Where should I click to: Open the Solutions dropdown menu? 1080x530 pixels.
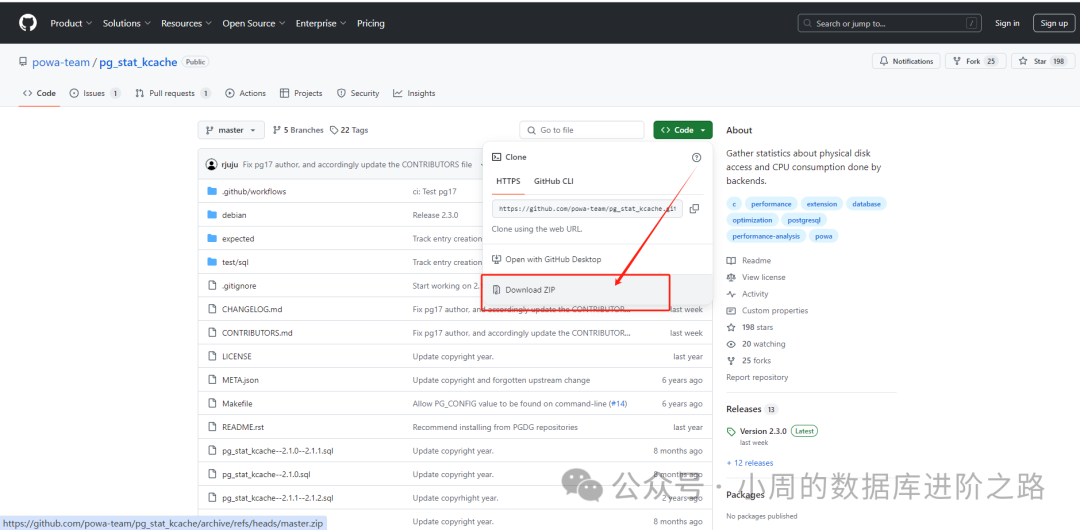click(126, 23)
